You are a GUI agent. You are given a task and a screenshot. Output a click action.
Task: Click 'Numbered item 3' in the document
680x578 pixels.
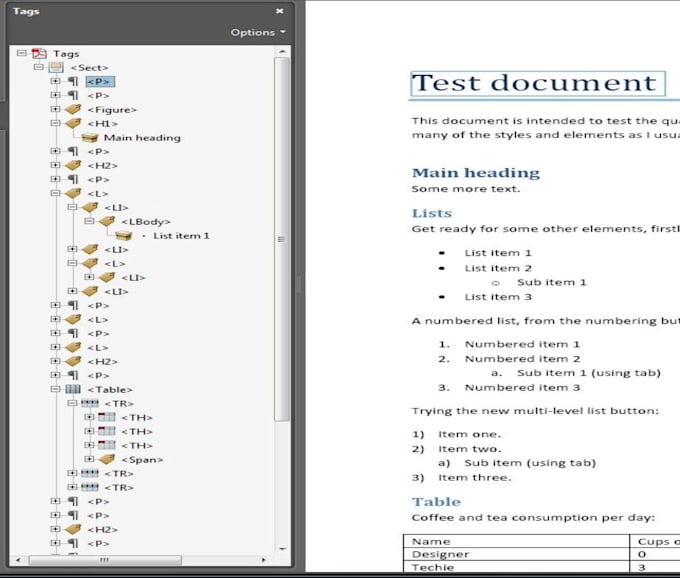pyautogui.click(x=522, y=388)
